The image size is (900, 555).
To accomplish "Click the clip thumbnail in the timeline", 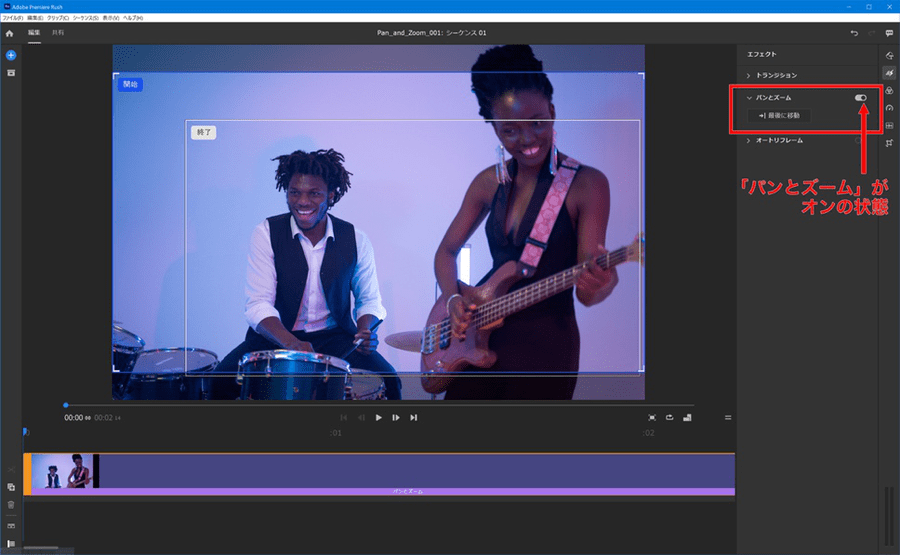I will [x=62, y=471].
